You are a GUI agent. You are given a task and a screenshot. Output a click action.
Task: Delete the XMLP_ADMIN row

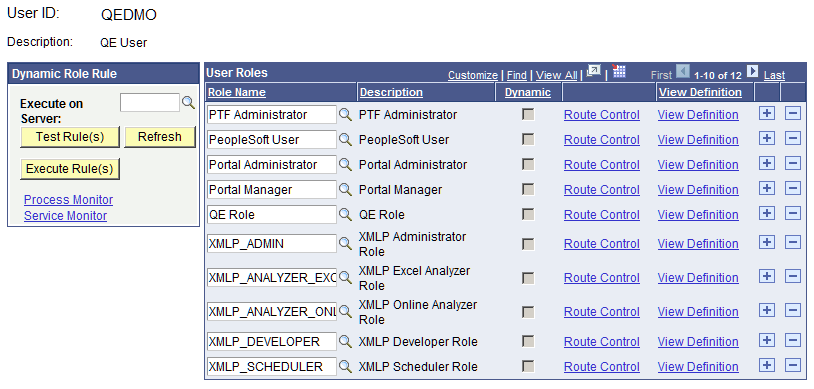tap(793, 242)
